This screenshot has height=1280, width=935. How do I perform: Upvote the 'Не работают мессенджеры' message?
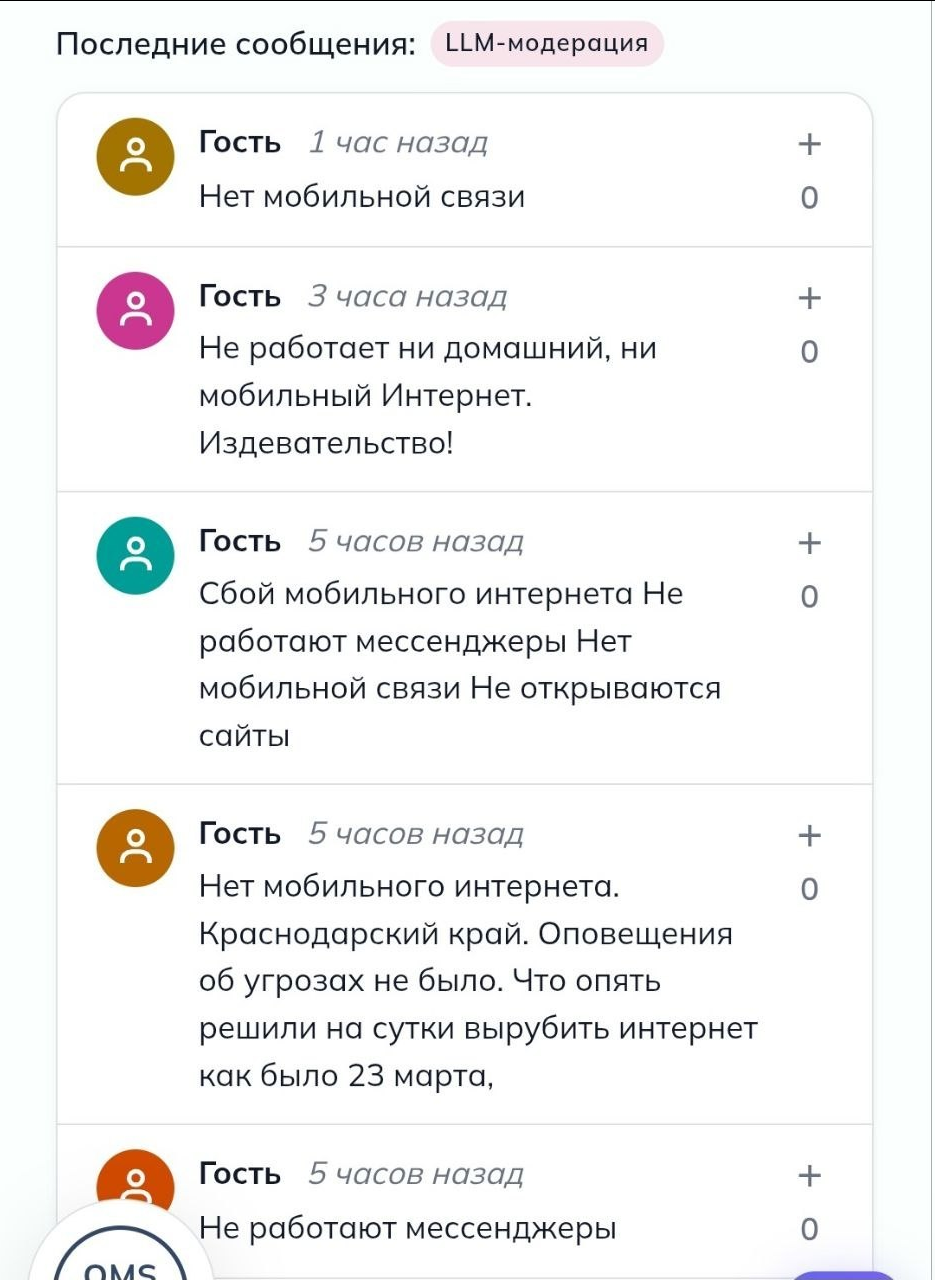809,1175
